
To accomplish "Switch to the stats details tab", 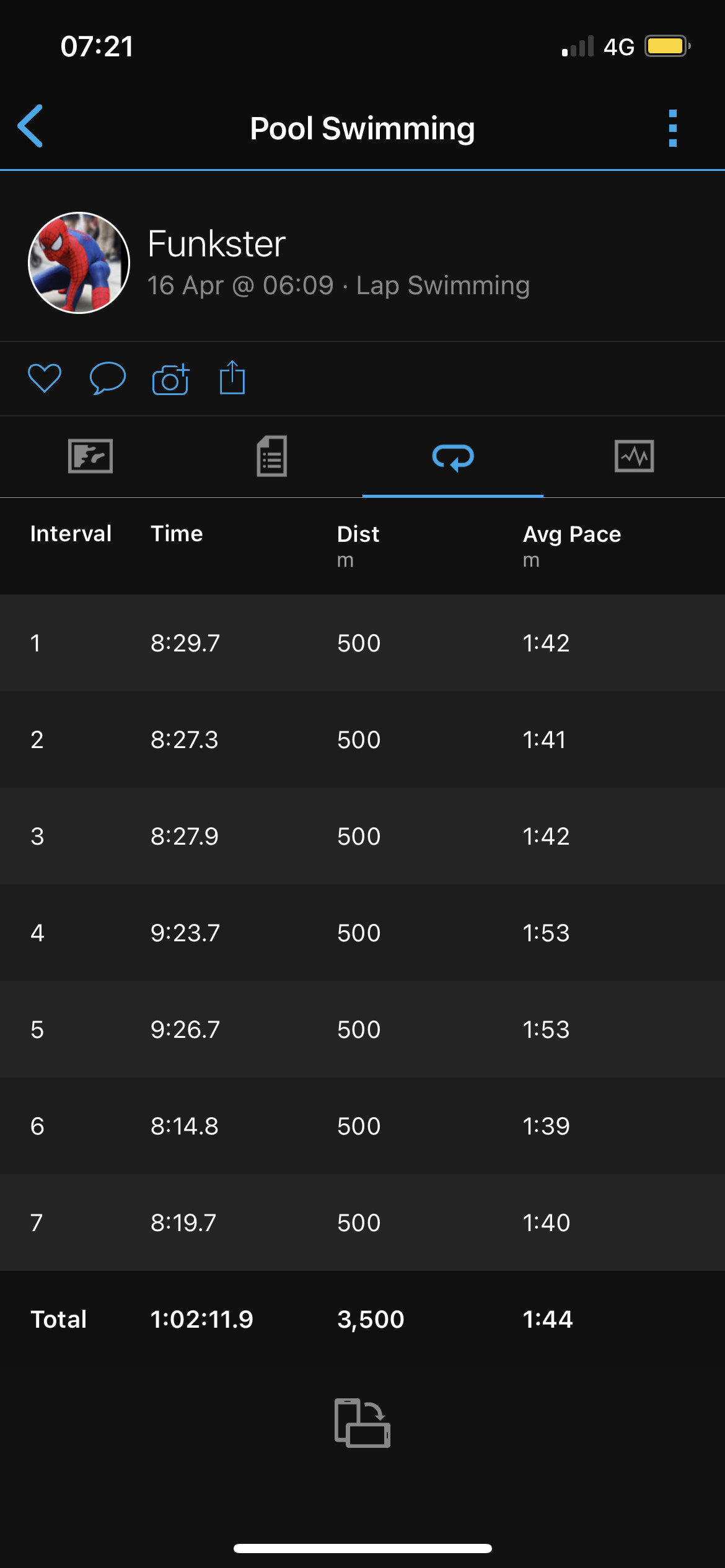I will click(271, 456).
